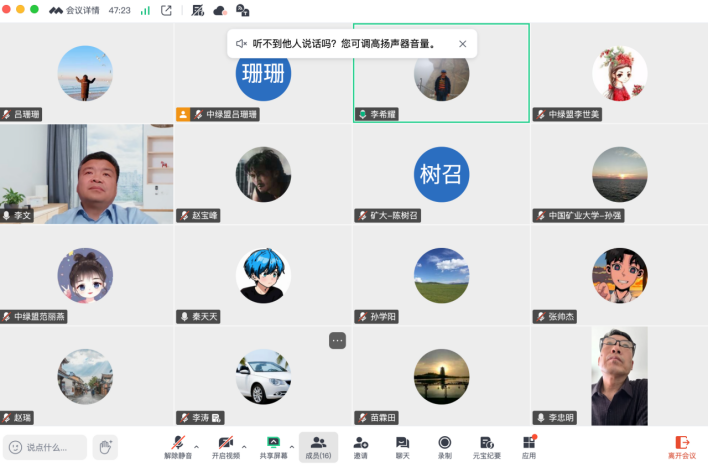The height and width of the screenshot is (467, 708).
Task: Dismiss the speaker volume tip notification
Action: point(462,44)
